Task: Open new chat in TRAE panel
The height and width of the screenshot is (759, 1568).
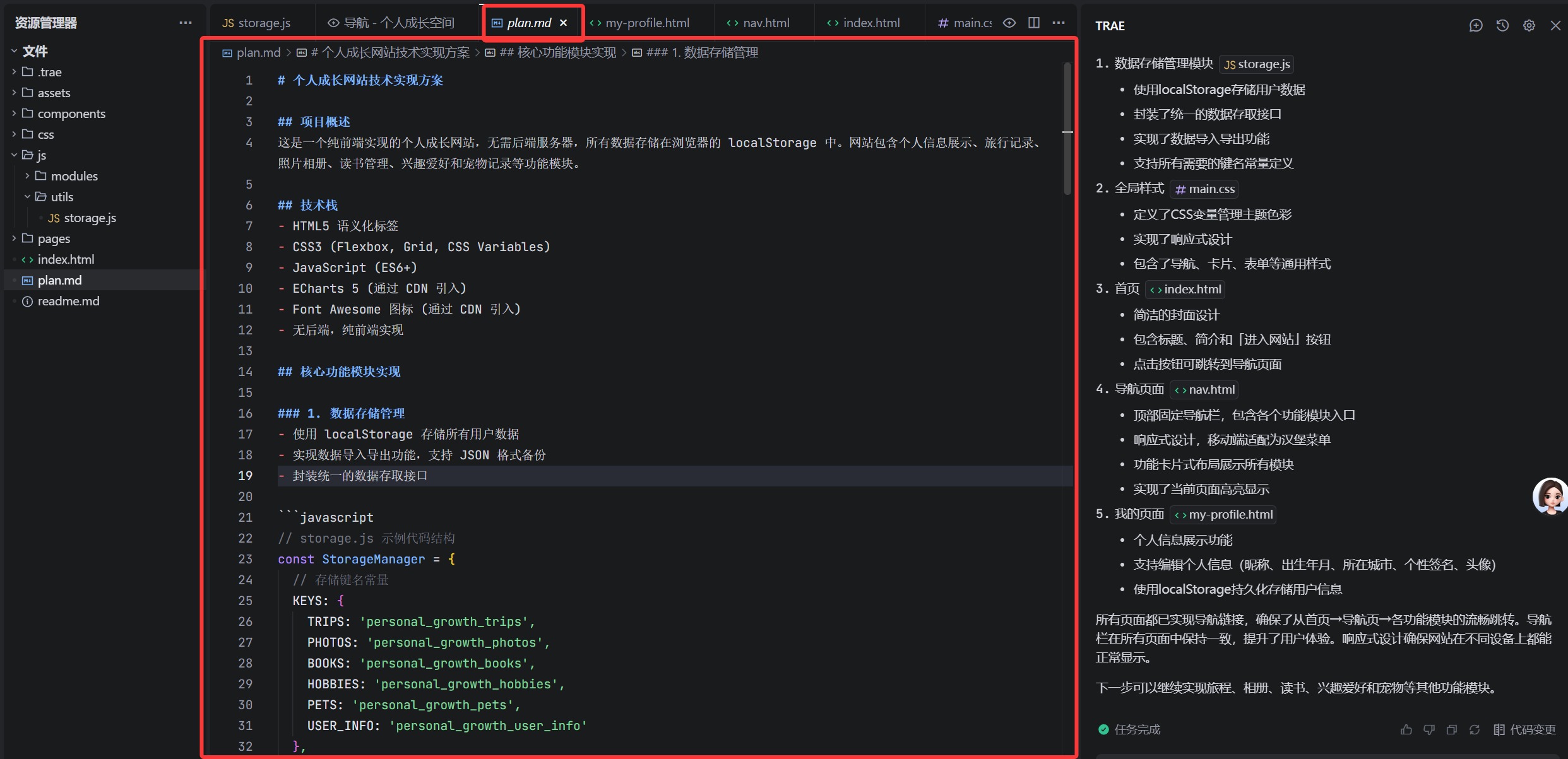Action: point(1475,25)
